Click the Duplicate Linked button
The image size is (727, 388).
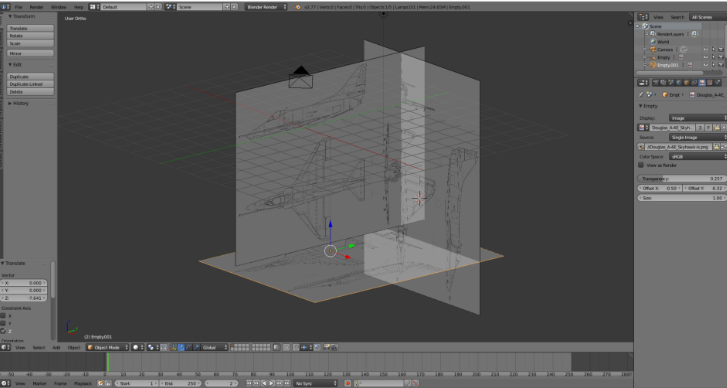click(x=31, y=84)
